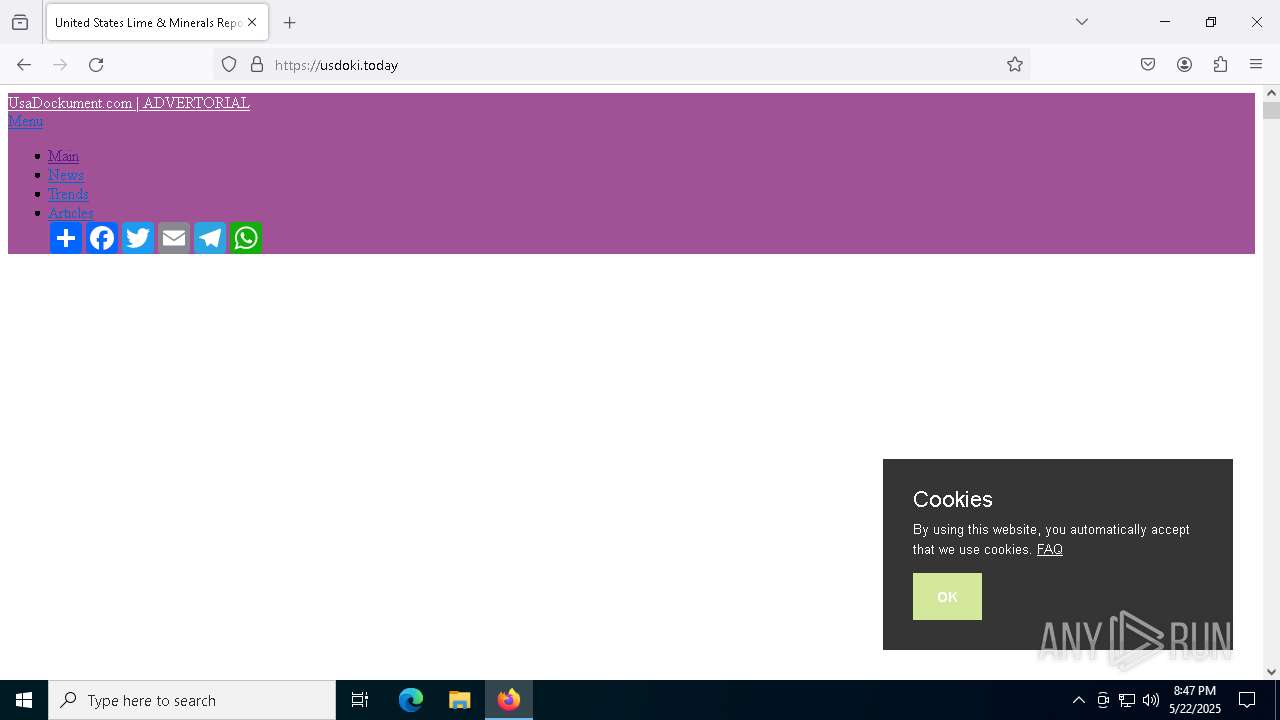Viewport: 1280px width, 720px height.
Task: Open the Trends link
Action: pos(68,194)
